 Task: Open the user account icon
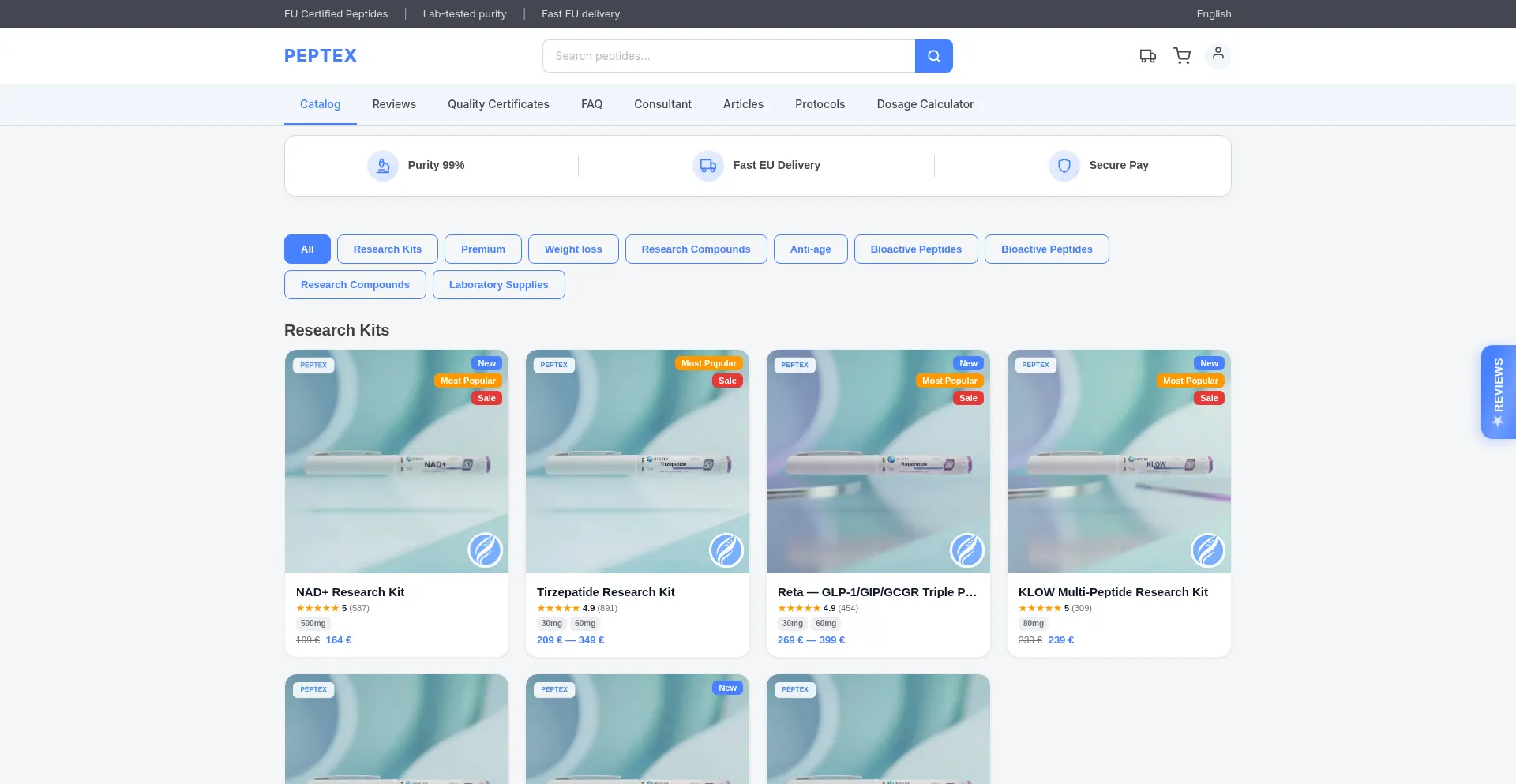tap(1218, 55)
